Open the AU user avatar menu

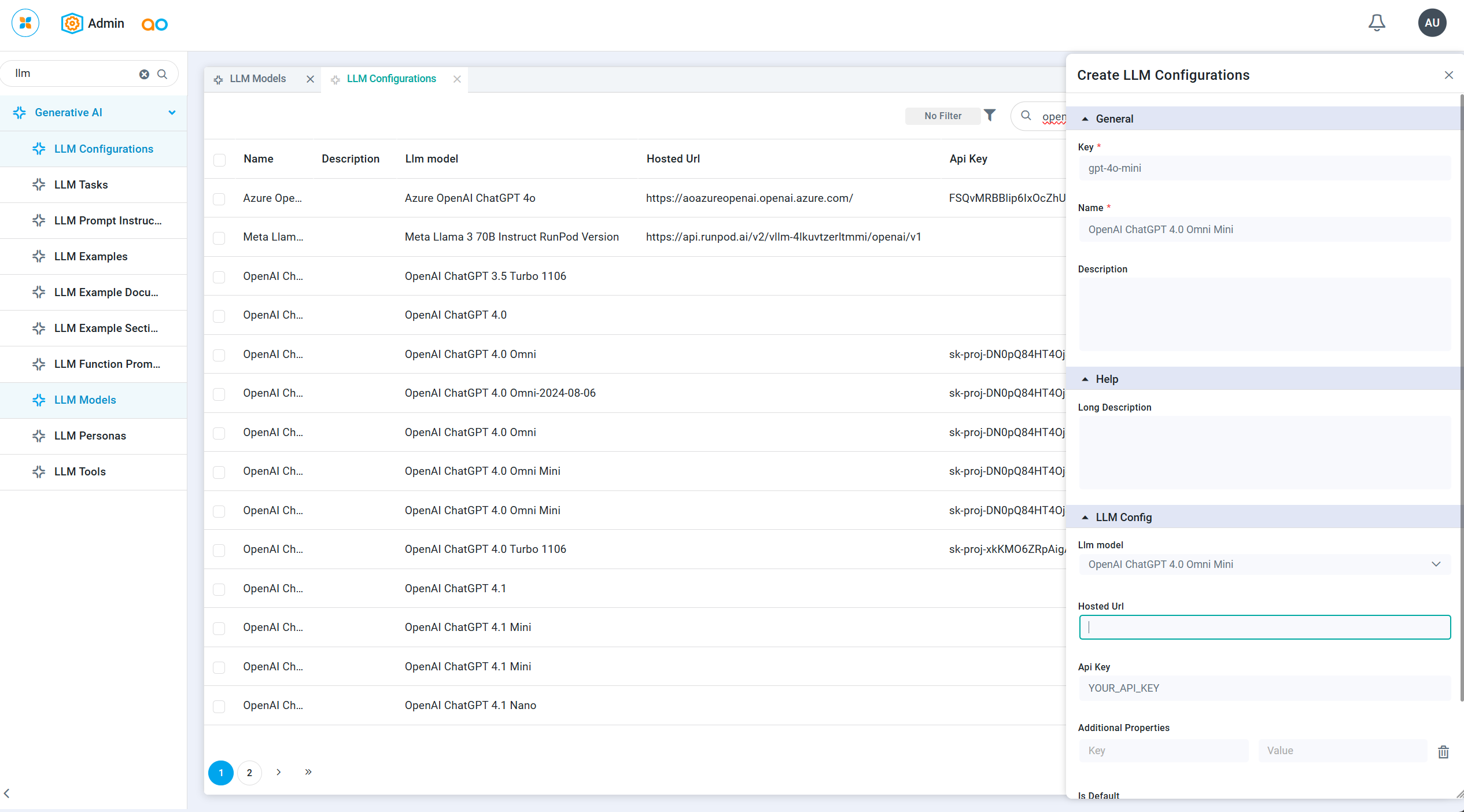pyautogui.click(x=1432, y=23)
